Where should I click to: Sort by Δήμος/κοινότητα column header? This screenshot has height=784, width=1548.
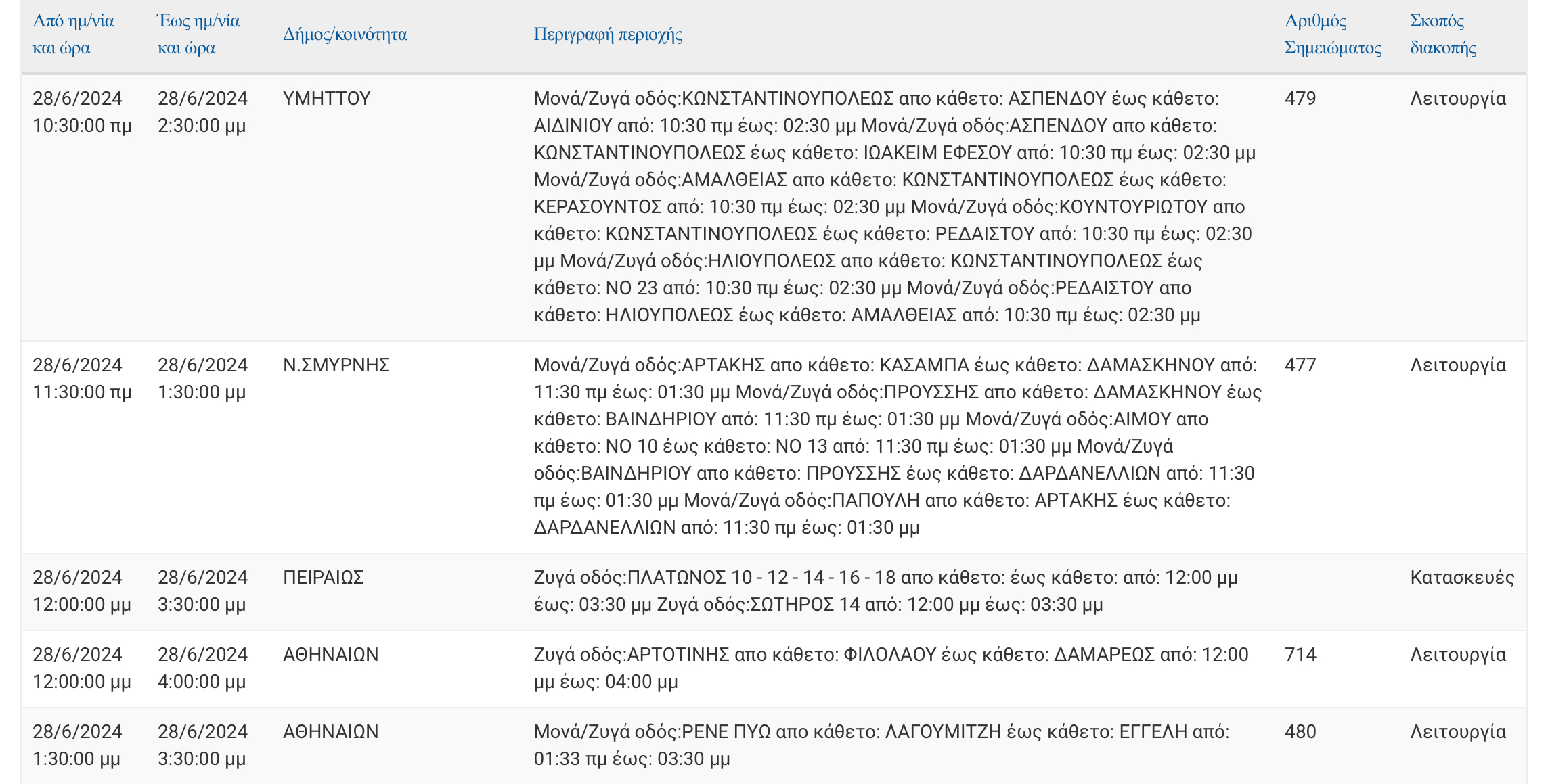345,34
